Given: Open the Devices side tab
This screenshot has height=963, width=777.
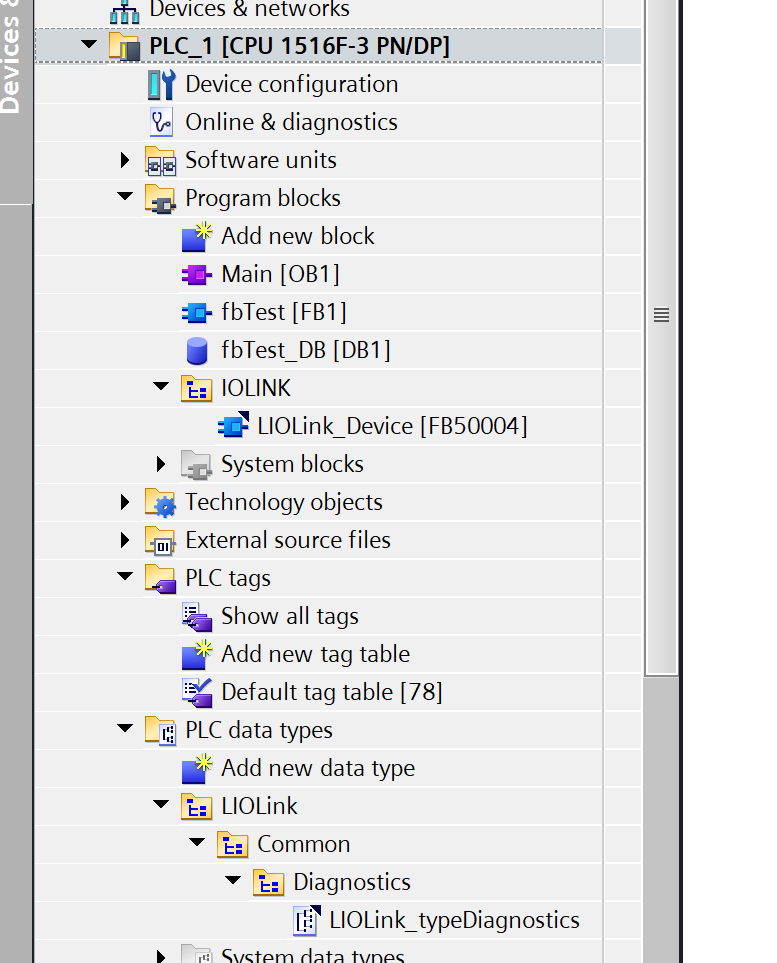Looking at the screenshot, I should (x=12, y=60).
